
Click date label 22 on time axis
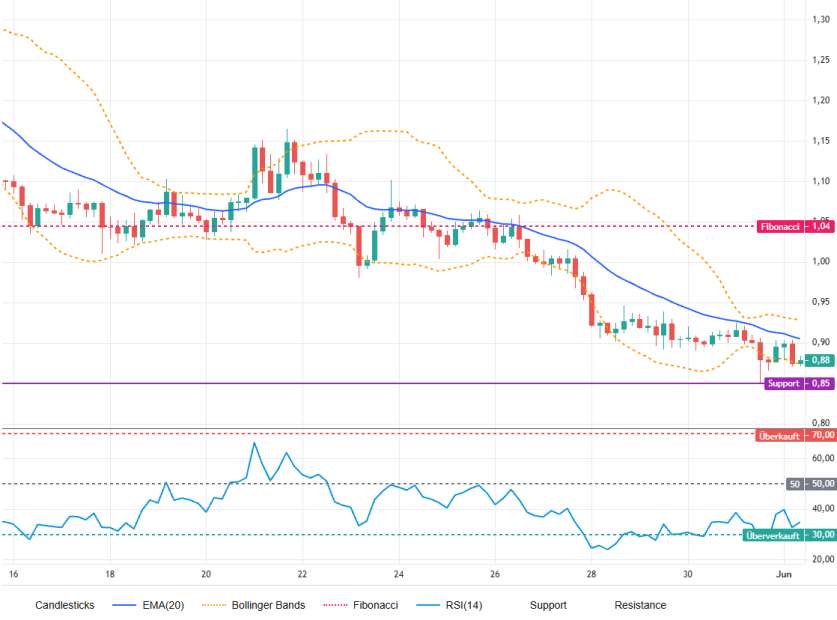(302, 574)
